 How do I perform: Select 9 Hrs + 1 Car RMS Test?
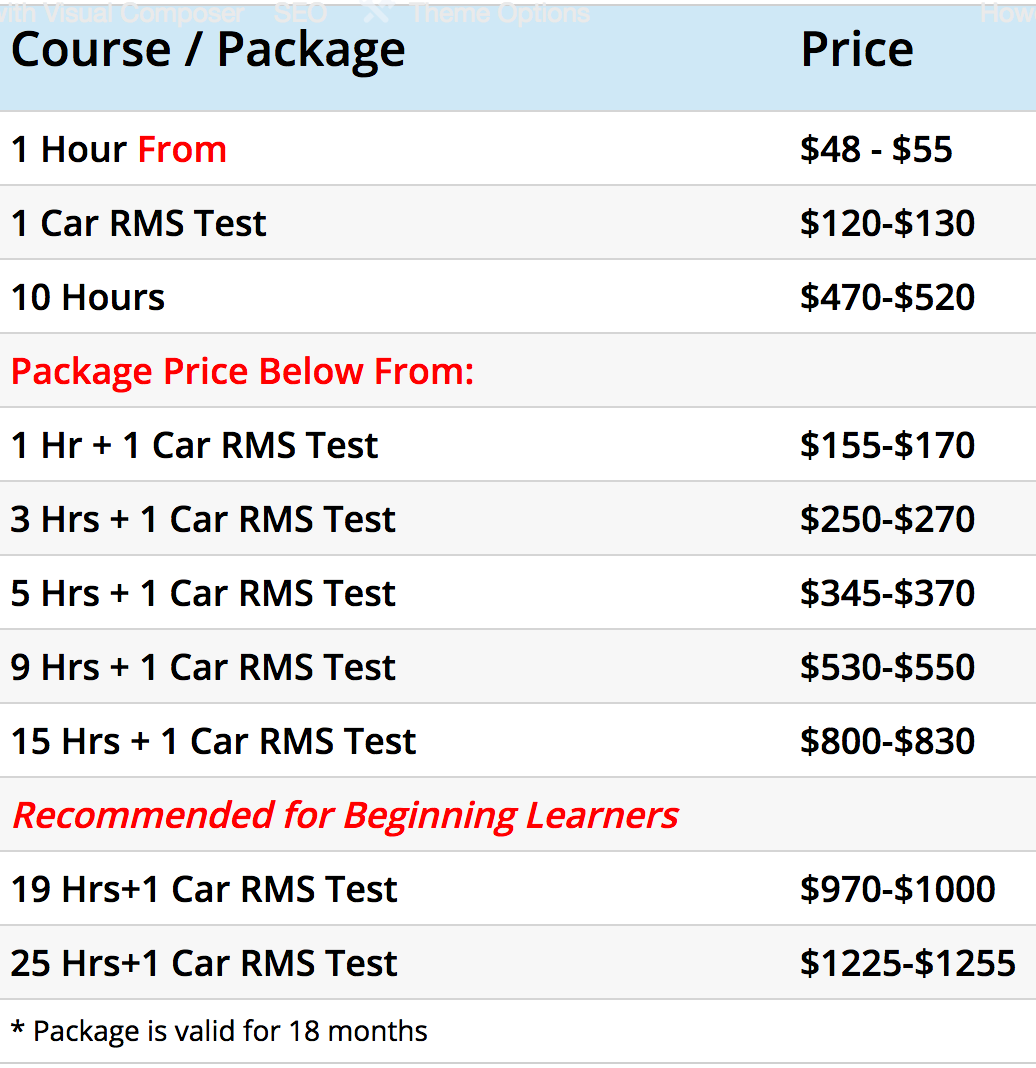point(203,668)
